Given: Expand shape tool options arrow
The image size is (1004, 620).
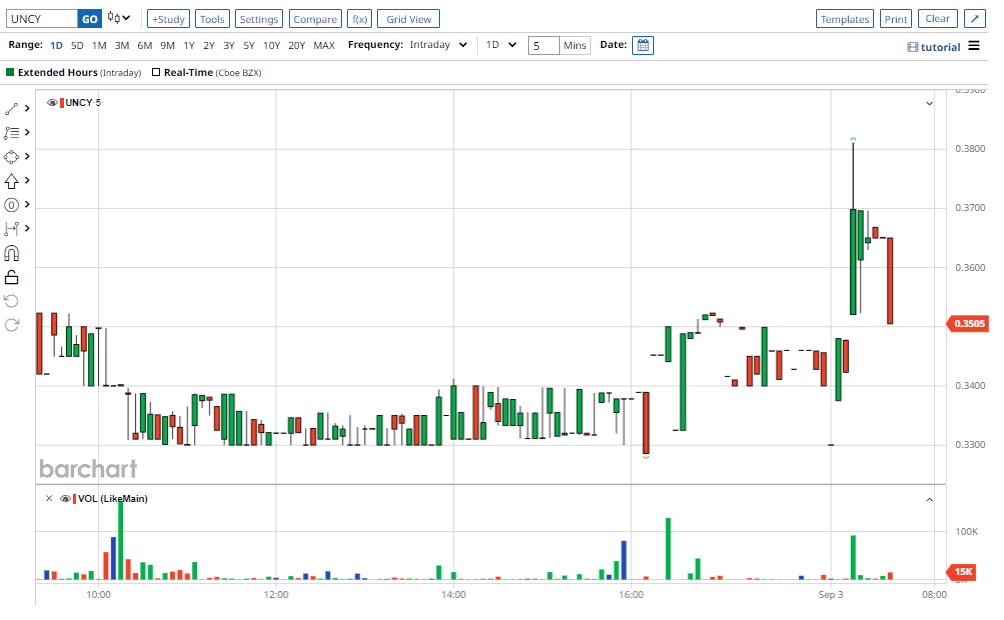Looking at the screenshot, I should pos(27,157).
